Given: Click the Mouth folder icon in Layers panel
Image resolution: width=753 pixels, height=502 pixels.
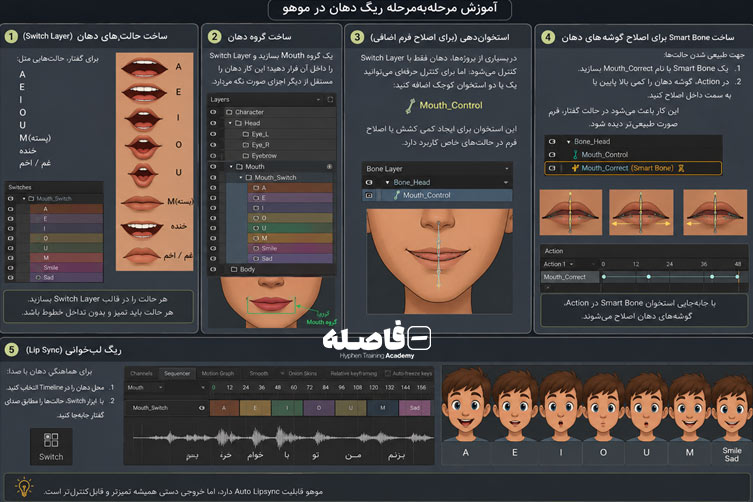Looking at the screenshot, I should point(239,167).
